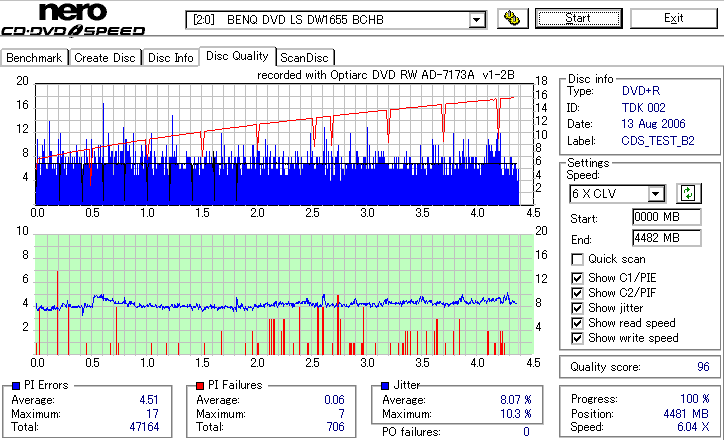The image size is (724, 441).
Task: Open the options wrench icon button
Action: tap(513, 18)
